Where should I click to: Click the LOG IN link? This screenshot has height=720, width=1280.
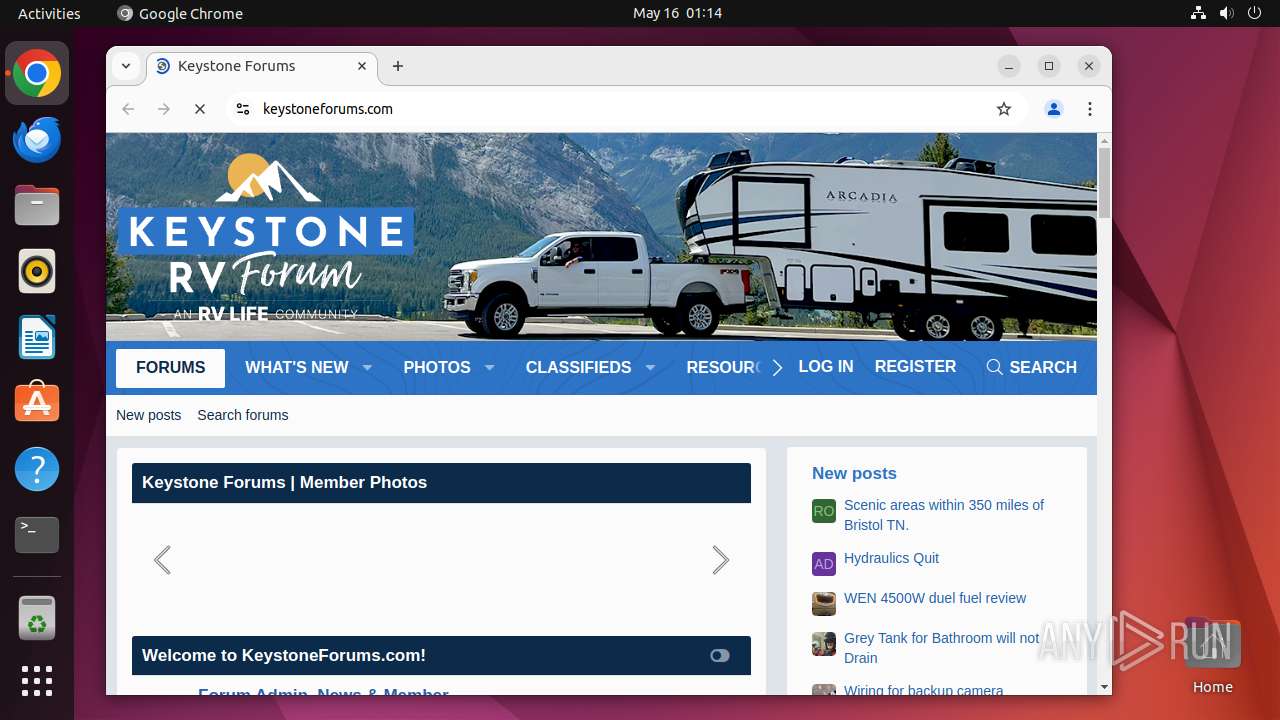(x=826, y=367)
